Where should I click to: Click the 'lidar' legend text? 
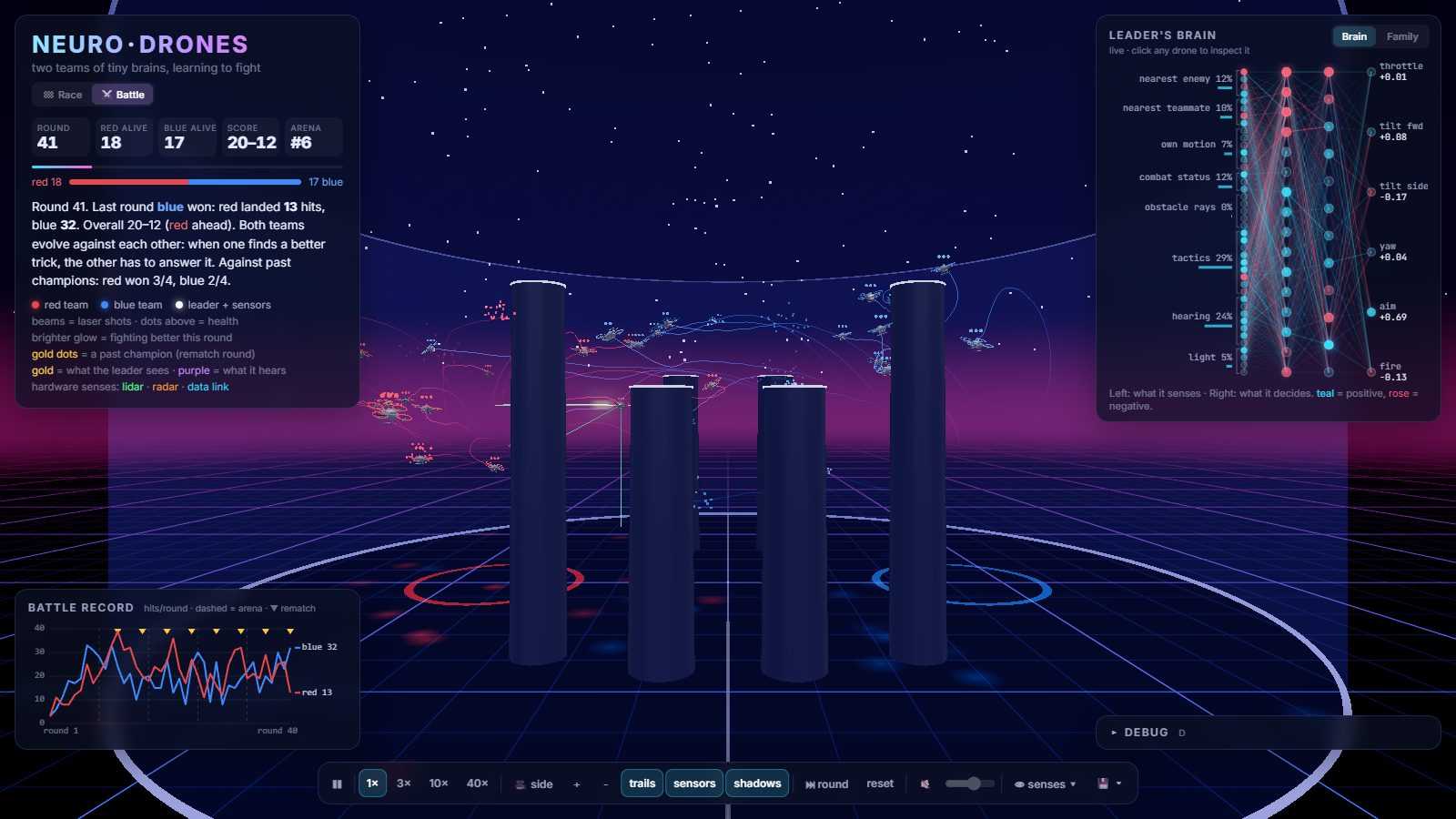pos(133,387)
